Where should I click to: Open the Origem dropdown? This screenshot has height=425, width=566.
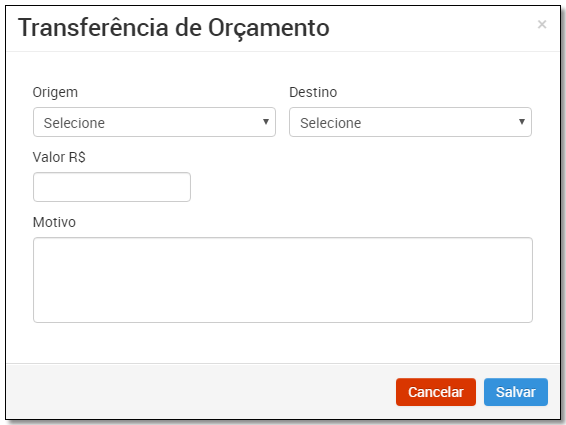(x=154, y=122)
